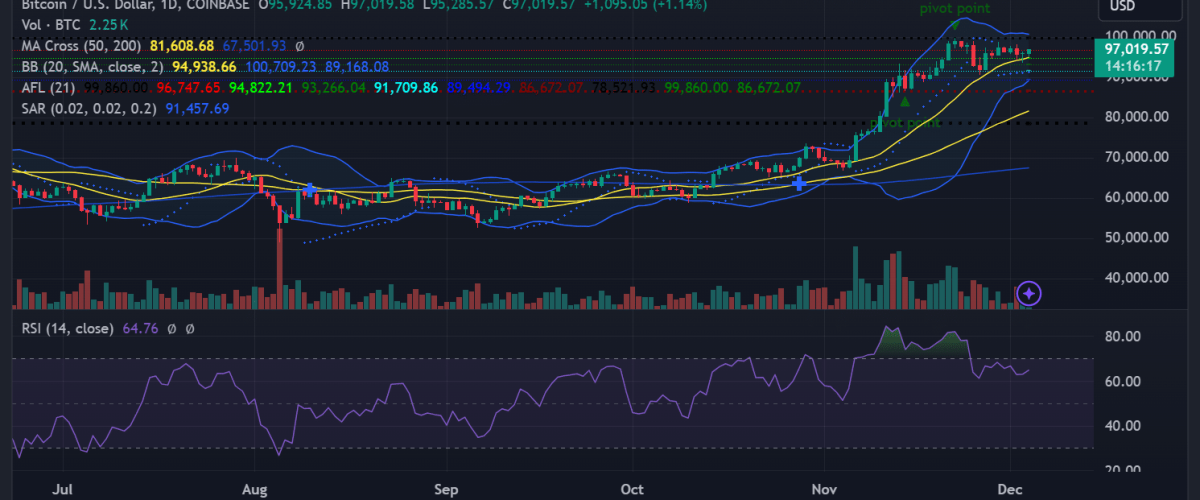Viewport: 1200px width, 500px height.
Task: Click the Nov label on the time axis
Action: [825, 491]
